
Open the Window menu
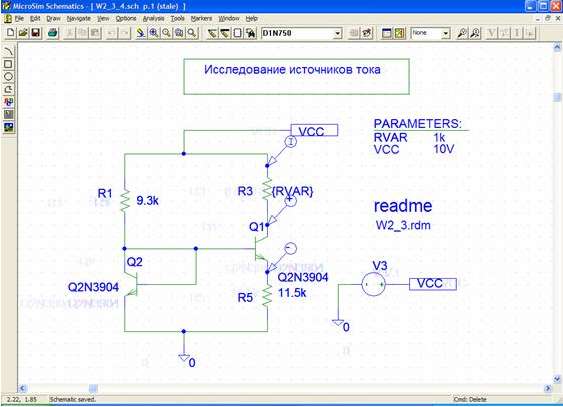tap(229, 18)
